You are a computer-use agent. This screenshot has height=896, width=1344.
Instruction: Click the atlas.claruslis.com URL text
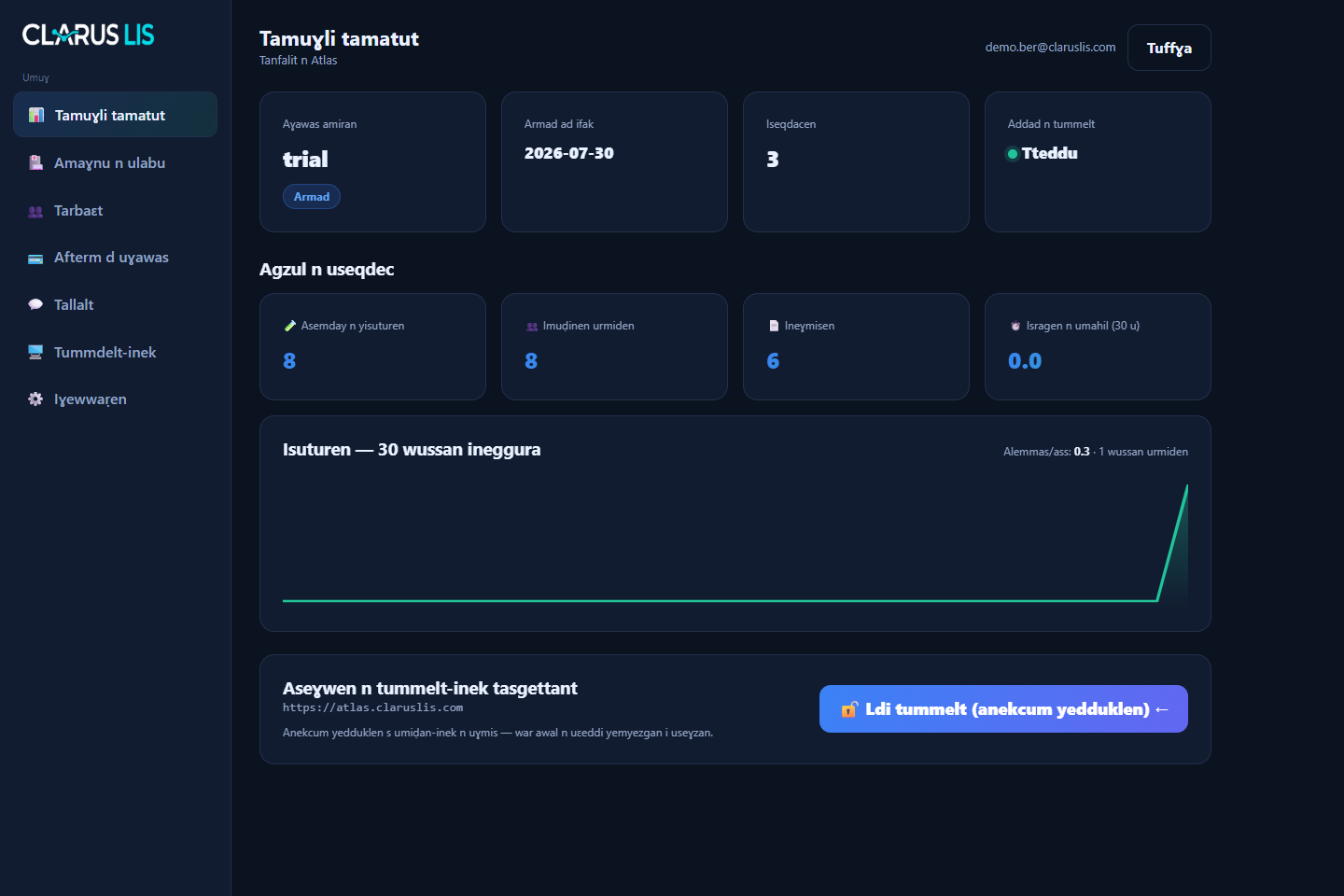coord(372,707)
